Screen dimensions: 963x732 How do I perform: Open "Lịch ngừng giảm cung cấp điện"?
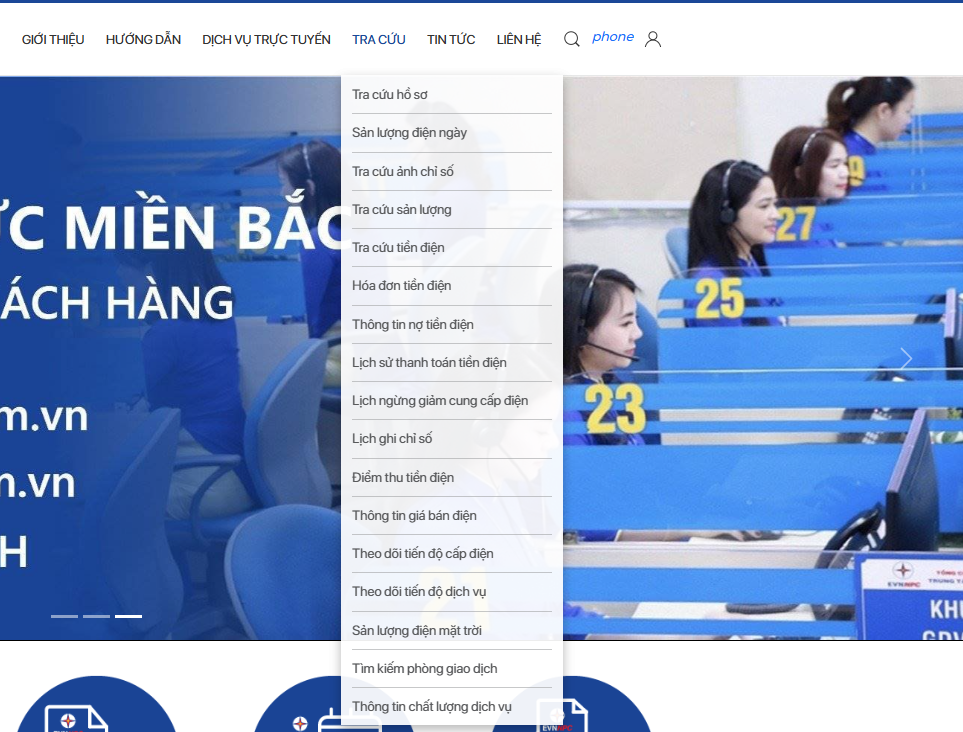click(440, 401)
